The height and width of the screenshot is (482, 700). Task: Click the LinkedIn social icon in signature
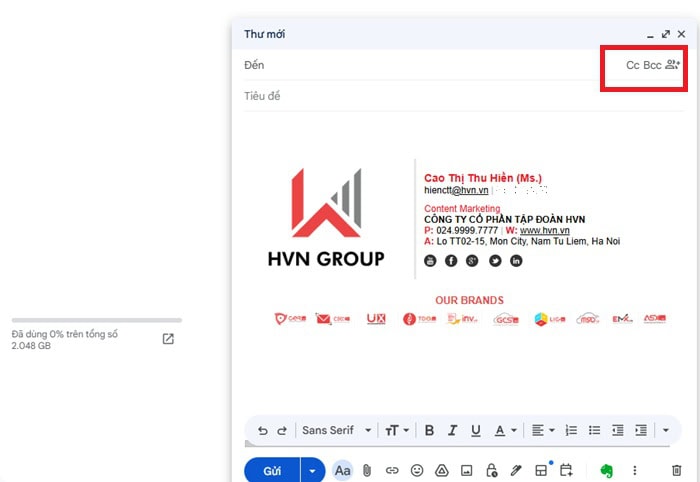click(516, 261)
